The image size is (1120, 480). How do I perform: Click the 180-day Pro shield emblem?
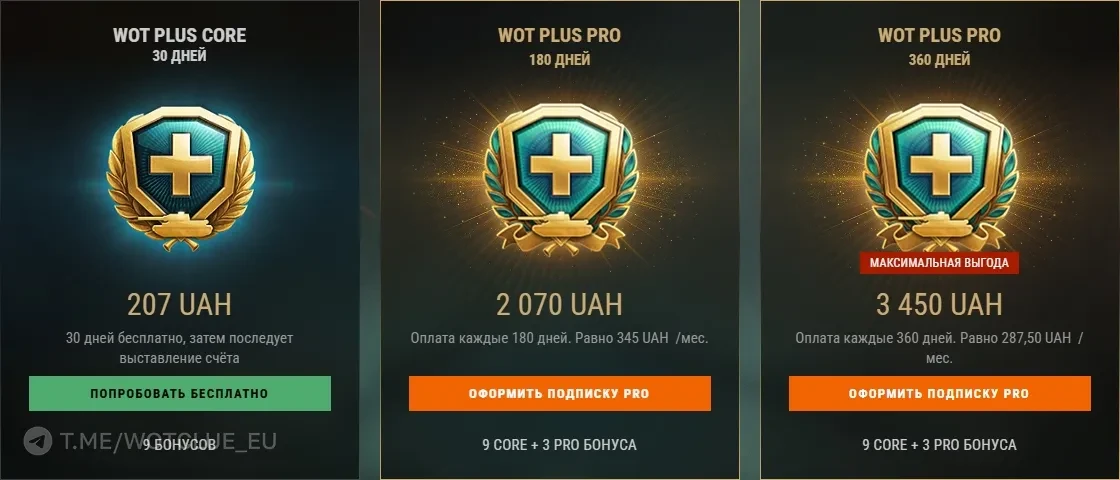[x=560, y=178]
